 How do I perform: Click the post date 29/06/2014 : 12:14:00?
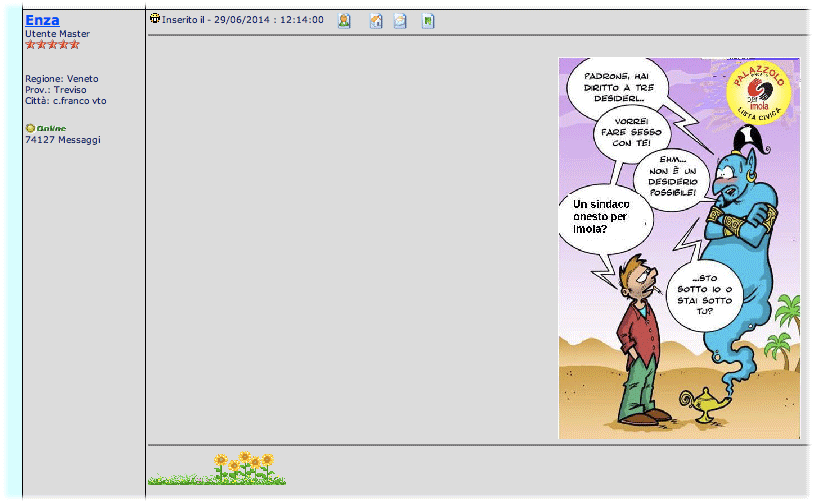(268, 20)
